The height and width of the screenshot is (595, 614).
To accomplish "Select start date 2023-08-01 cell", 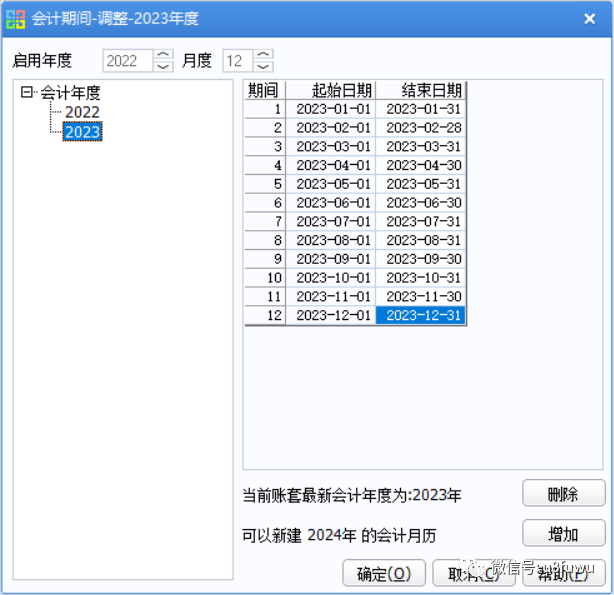I will click(331, 240).
